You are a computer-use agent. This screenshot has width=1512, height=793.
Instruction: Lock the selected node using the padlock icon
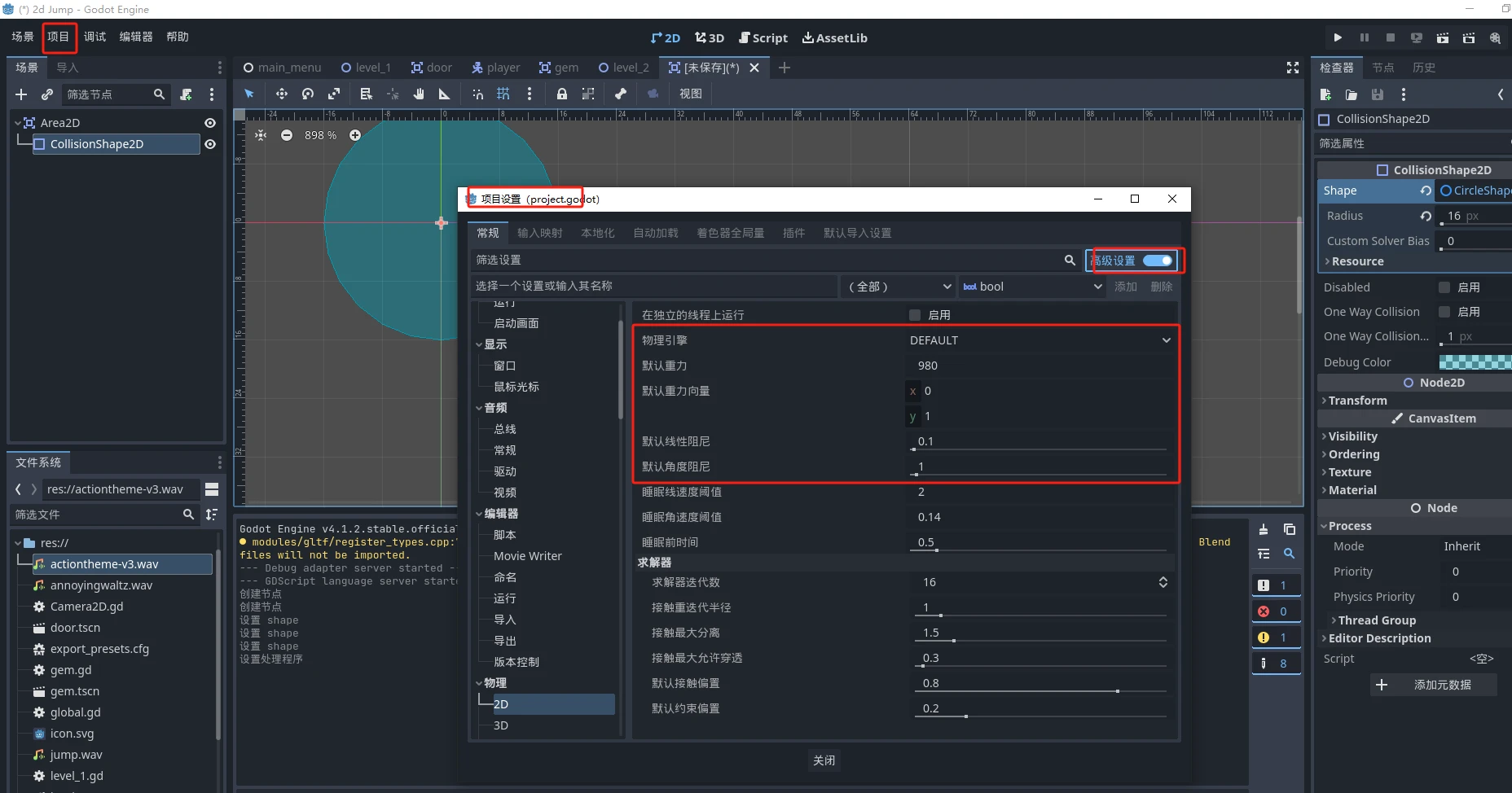pos(560,94)
